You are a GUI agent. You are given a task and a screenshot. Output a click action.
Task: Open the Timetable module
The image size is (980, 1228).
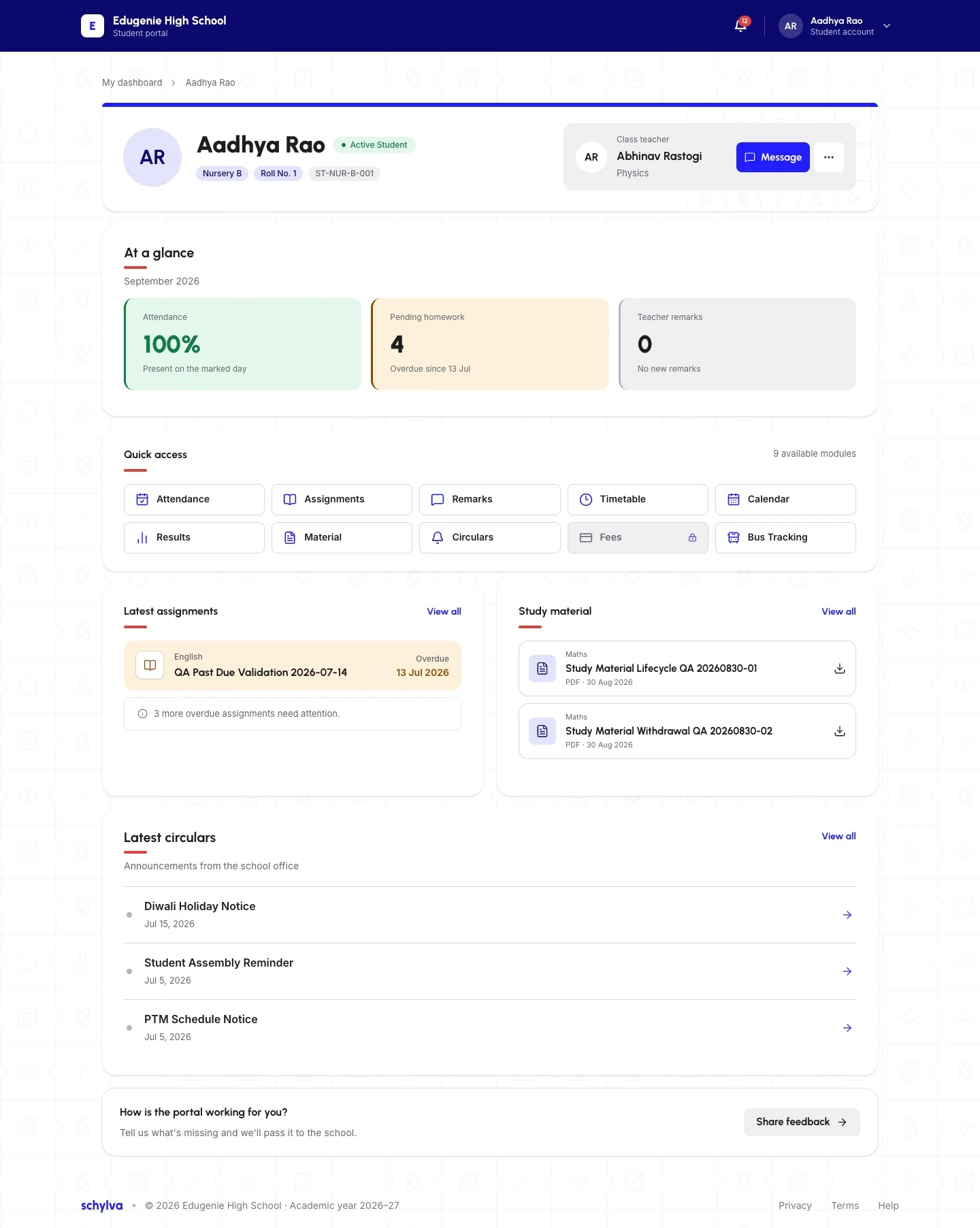pyautogui.click(x=638, y=500)
